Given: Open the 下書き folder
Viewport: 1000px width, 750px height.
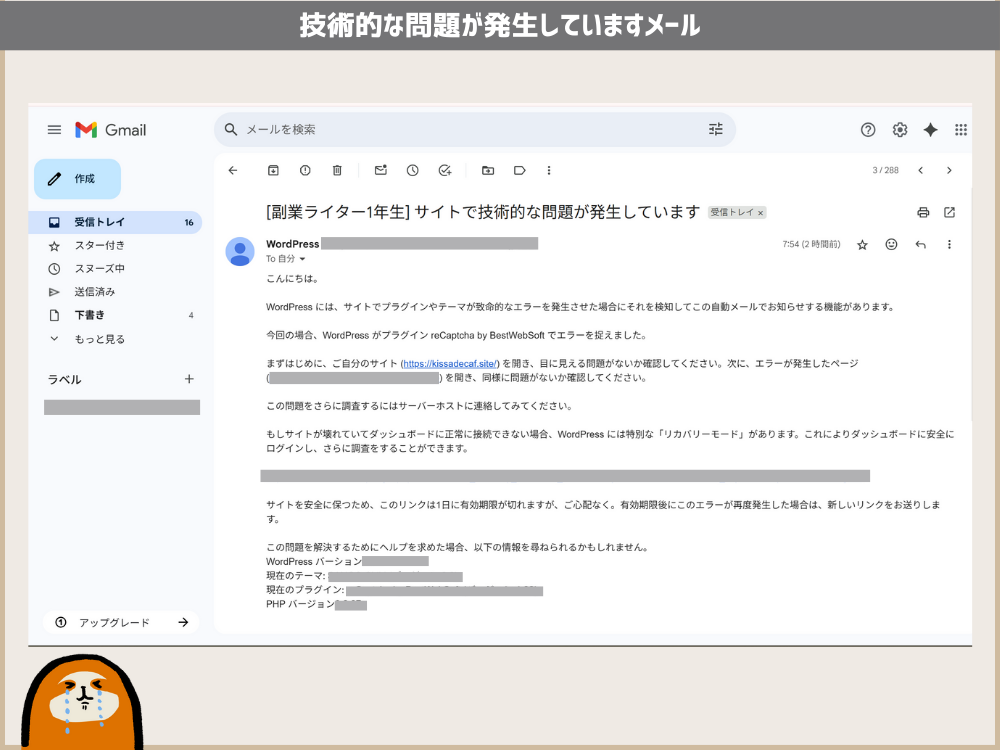Looking at the screenshot, I should 116,315.
